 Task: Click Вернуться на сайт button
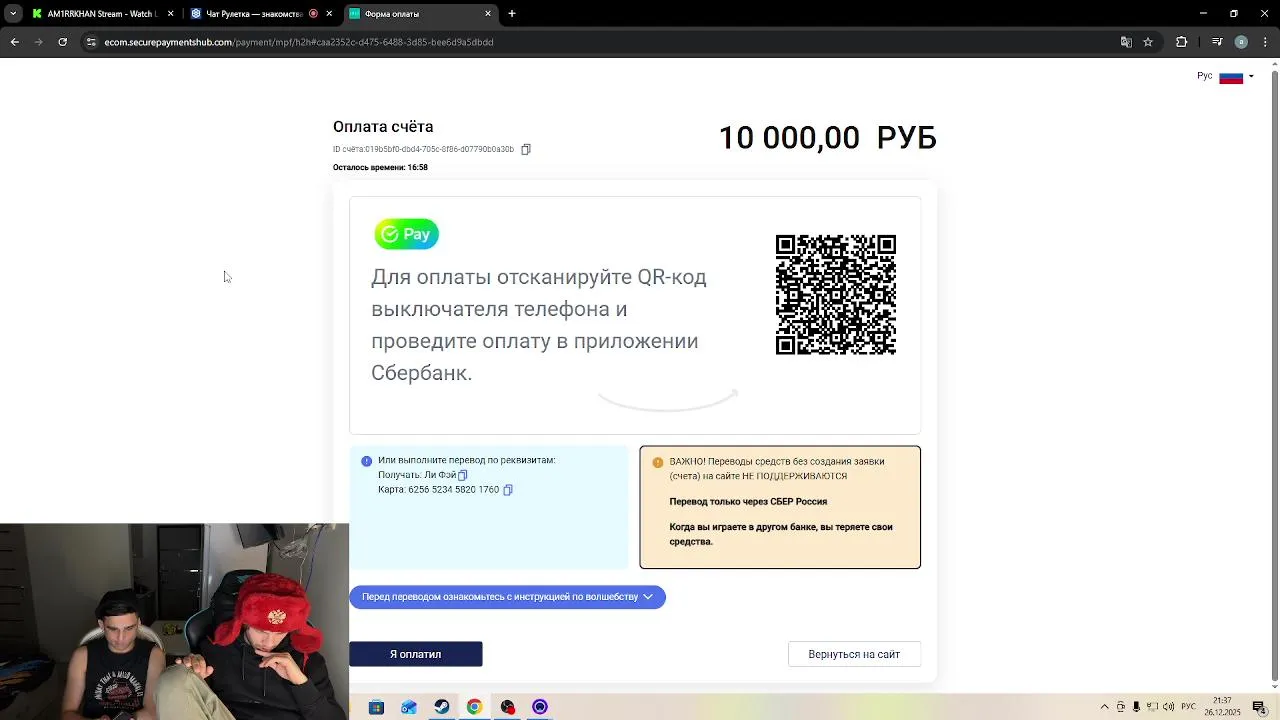coord(854,654)
